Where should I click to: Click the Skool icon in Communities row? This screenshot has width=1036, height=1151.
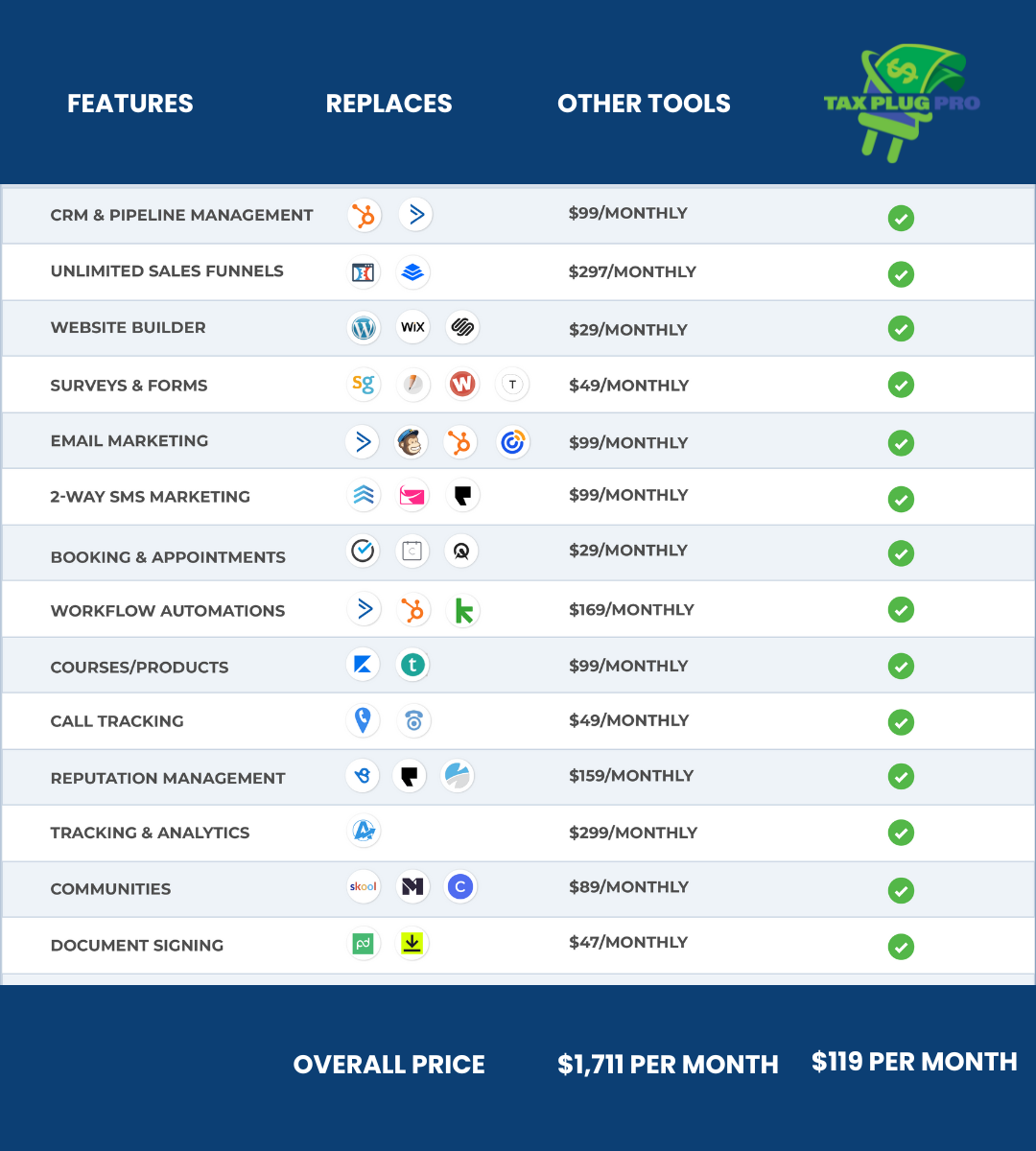[363, 886]
